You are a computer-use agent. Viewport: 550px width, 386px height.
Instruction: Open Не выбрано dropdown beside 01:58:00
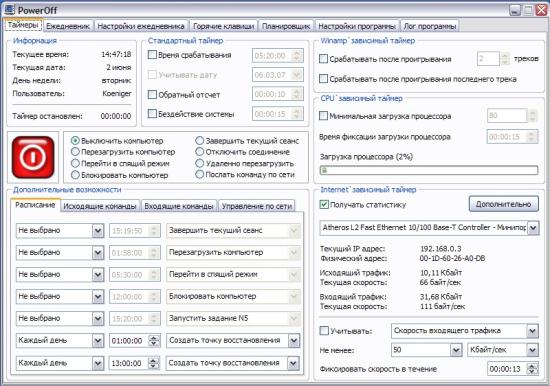[98, 253]
